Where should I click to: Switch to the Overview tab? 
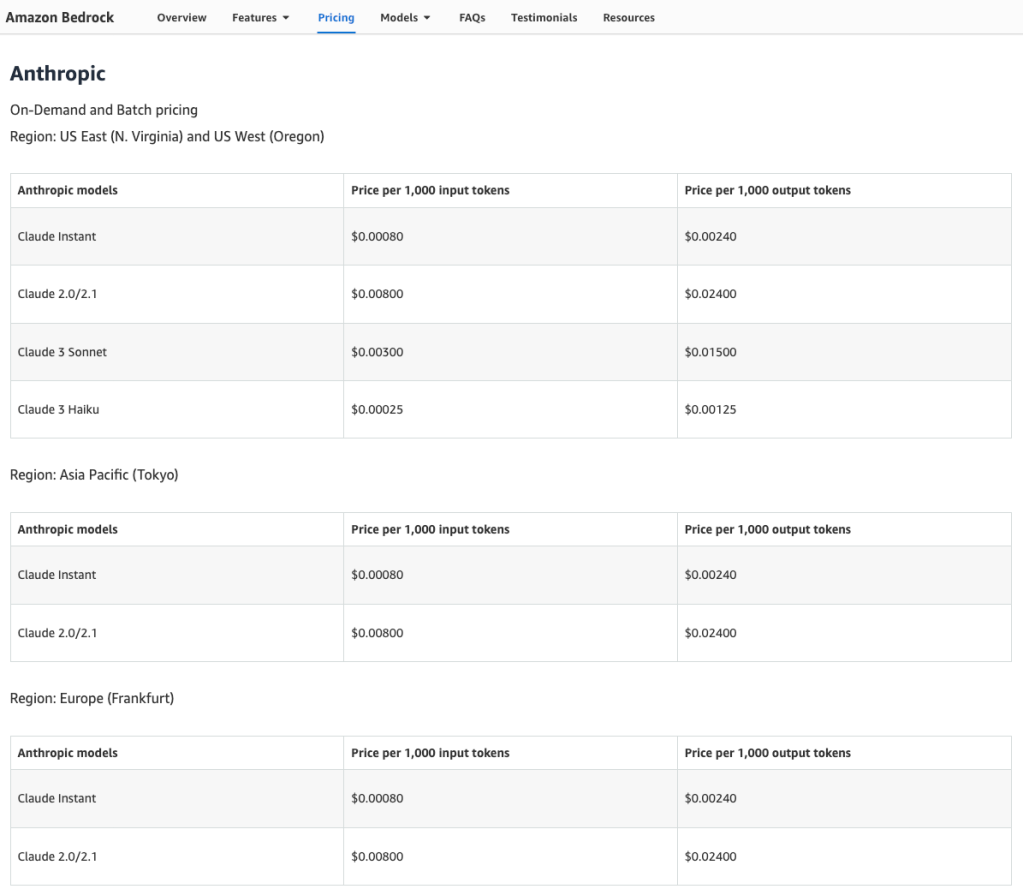click(x=181, y=17)
